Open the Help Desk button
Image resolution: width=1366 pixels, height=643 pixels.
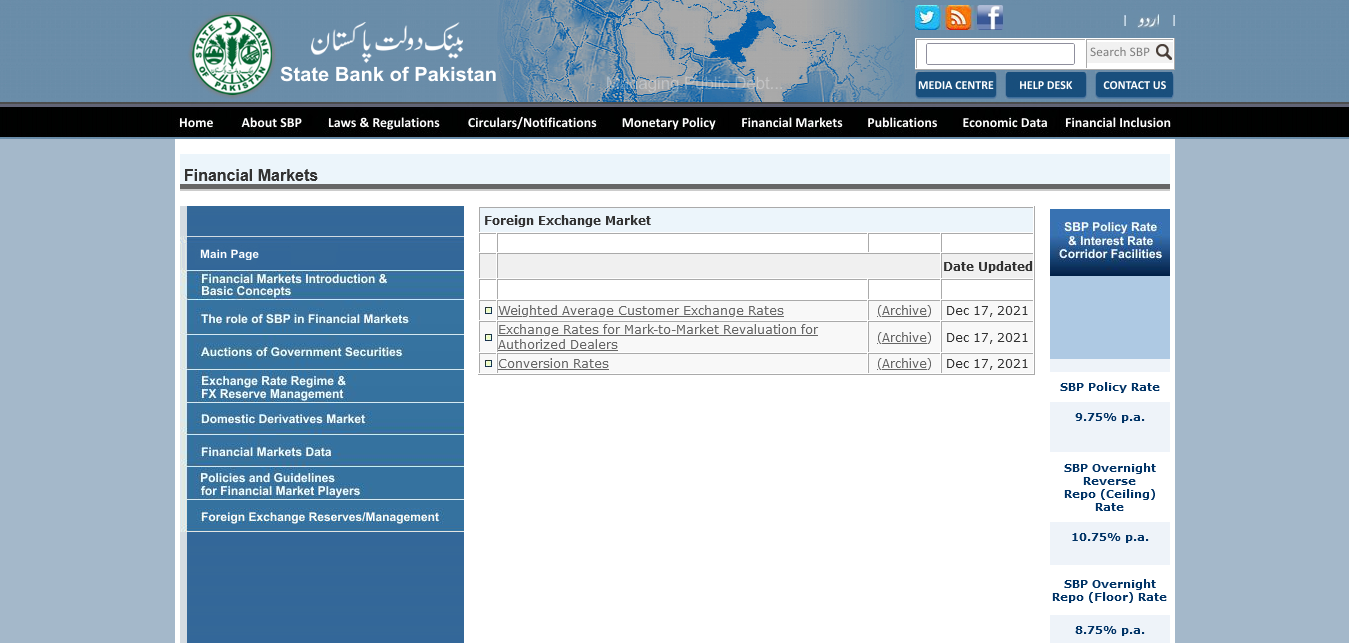pyautogui.click(x=1045, y=85)
